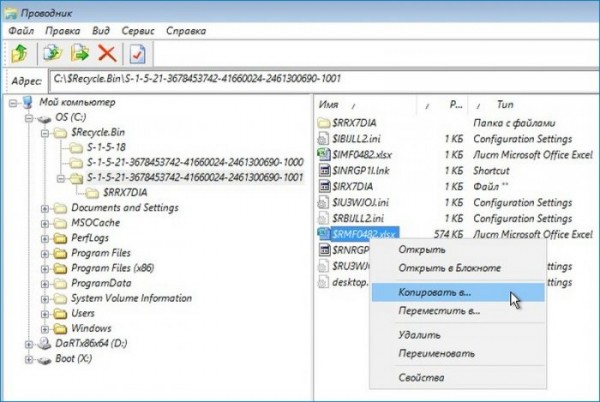
Task: Expand the Program Files (x86) node
Action: click(45, 269)
